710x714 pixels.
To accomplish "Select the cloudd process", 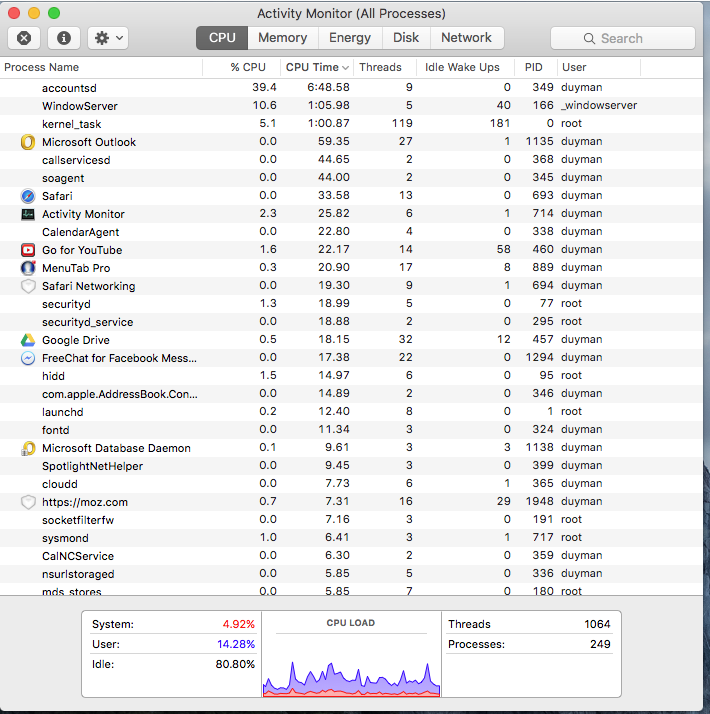I will coord(351,484).
